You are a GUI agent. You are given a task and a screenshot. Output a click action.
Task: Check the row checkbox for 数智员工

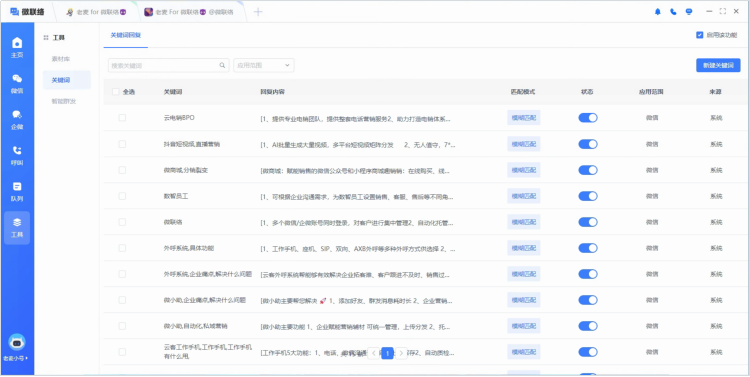(122, 196)
